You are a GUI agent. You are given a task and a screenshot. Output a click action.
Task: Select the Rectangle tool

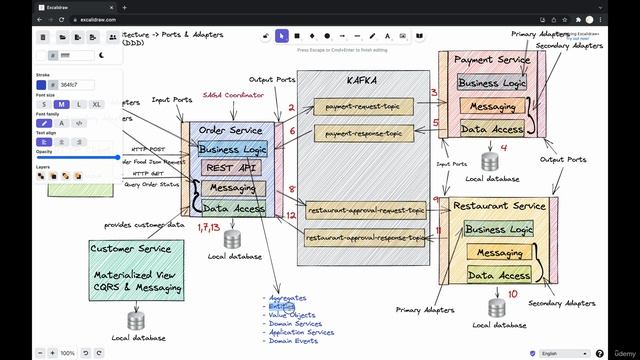point(297,36)
